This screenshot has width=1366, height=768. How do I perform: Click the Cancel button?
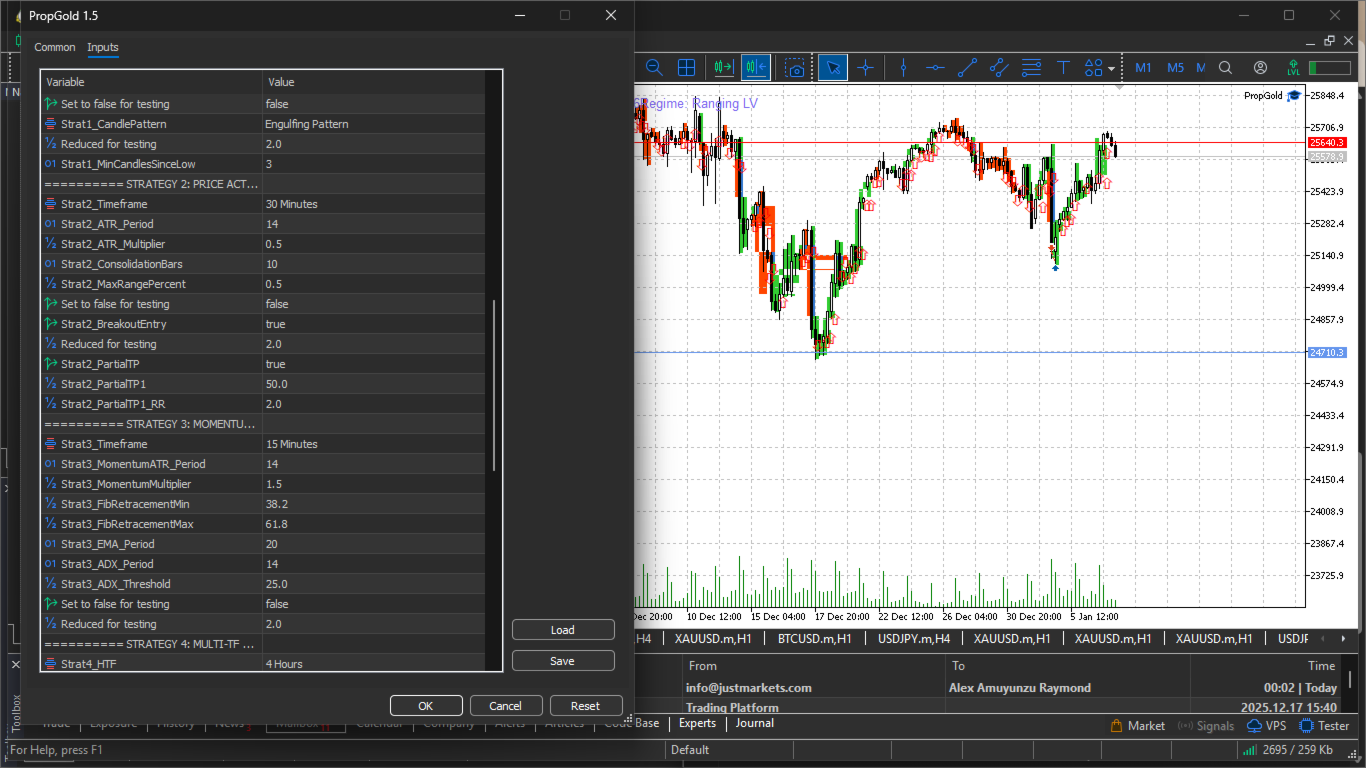tap(506, 706)
